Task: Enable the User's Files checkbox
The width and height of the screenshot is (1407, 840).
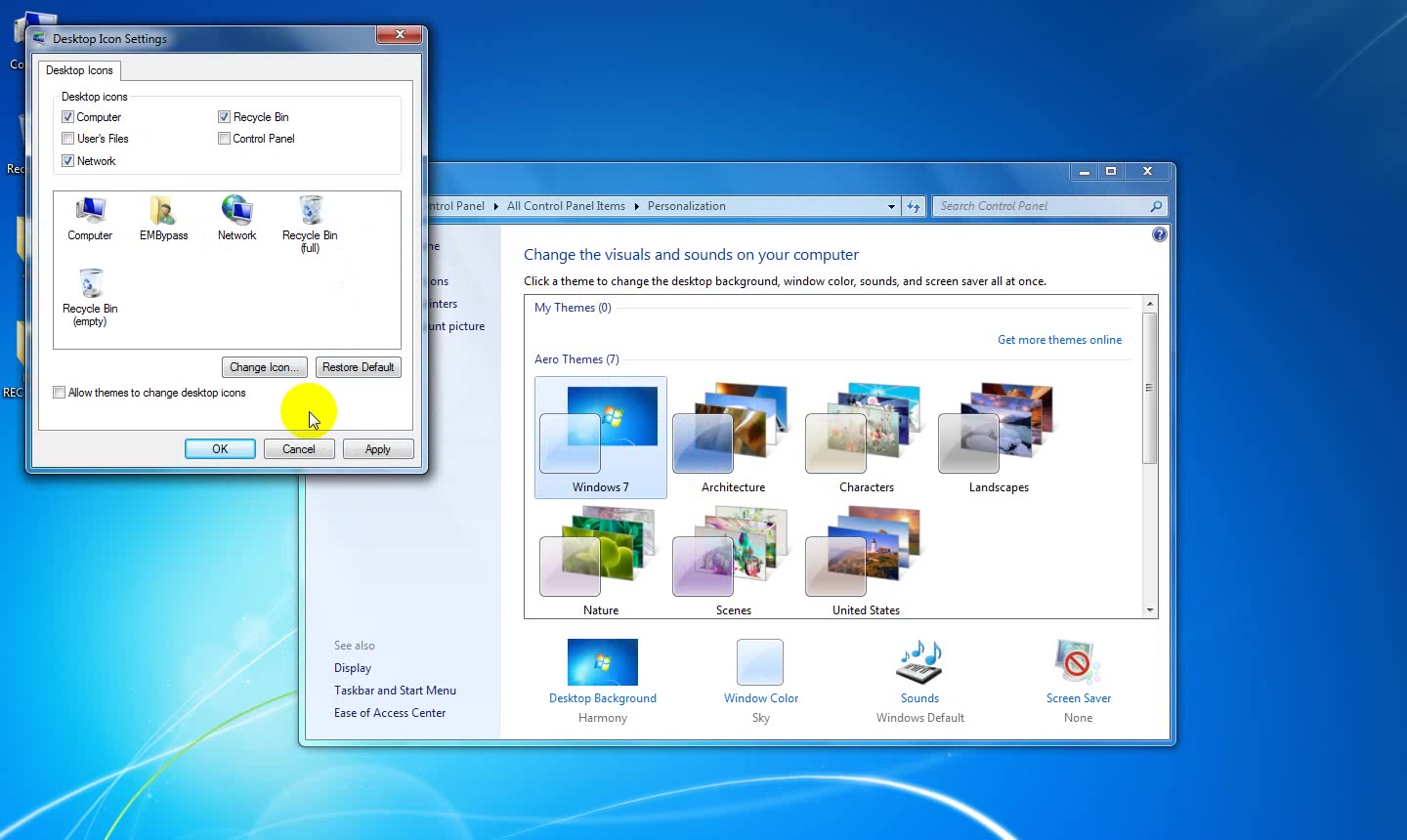Action: coord(68,139)
